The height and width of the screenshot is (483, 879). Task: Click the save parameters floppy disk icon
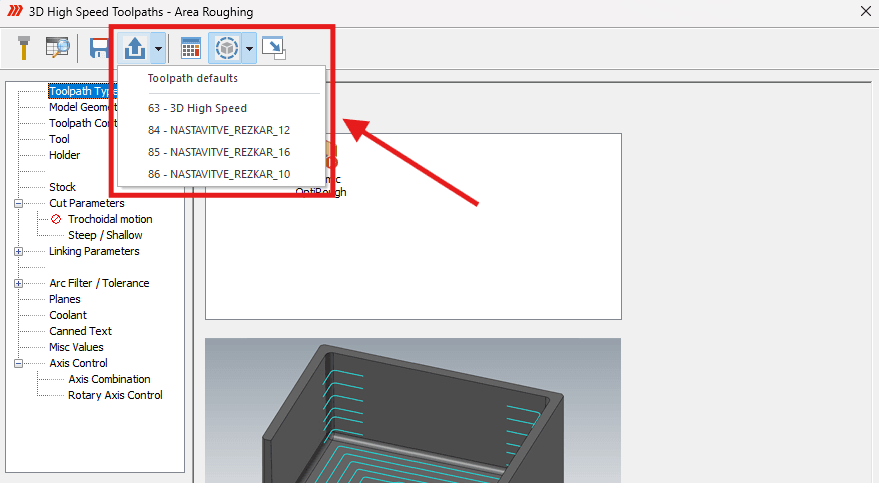click(100, 48)
